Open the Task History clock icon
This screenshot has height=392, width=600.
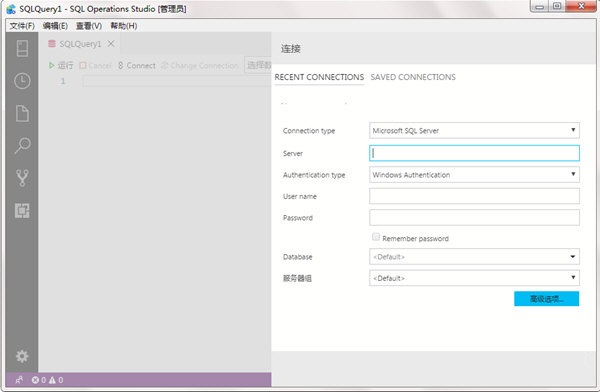click(x=22, y=81)
